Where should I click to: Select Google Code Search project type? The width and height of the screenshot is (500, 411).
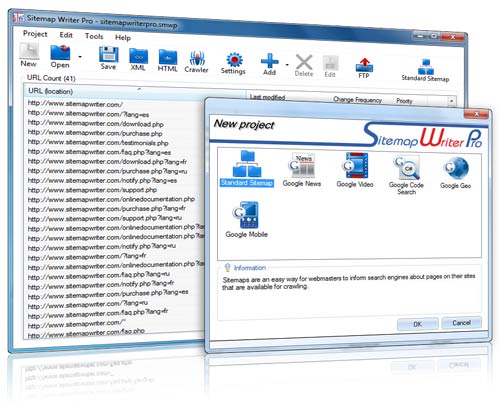(x=406, y=175)
